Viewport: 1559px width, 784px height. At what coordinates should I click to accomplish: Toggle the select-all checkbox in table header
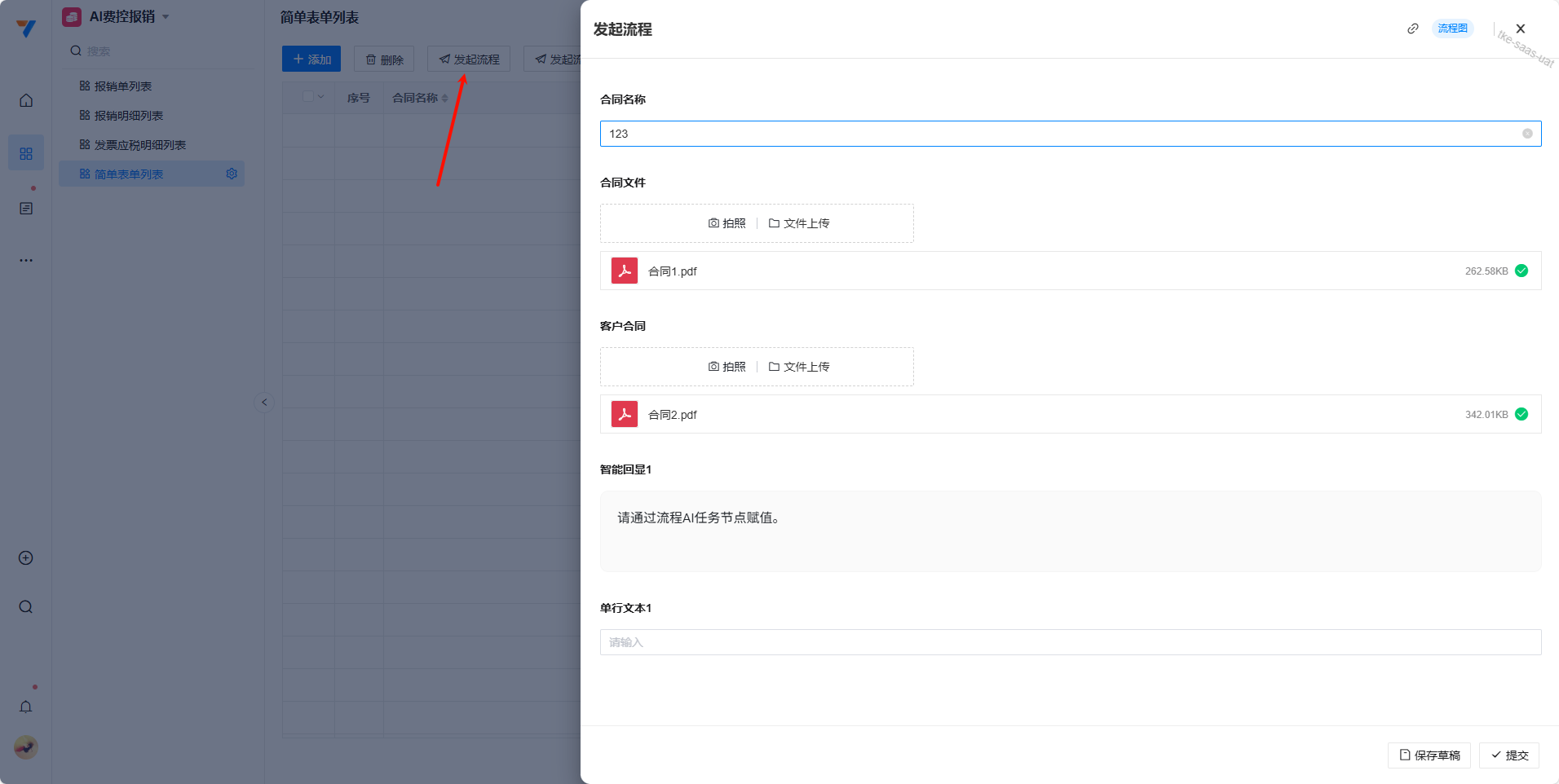tap(308, 97)
